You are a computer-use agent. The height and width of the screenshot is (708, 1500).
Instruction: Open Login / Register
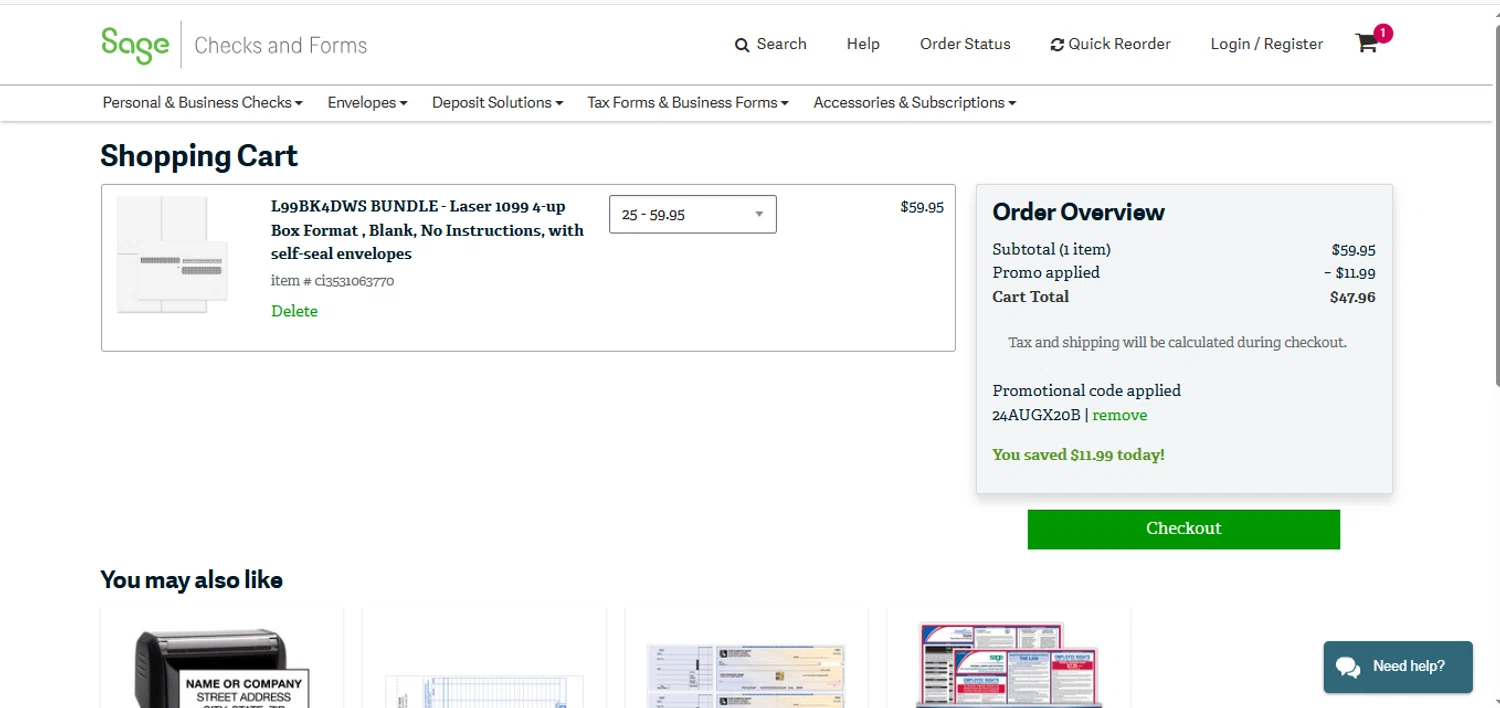1266,44
